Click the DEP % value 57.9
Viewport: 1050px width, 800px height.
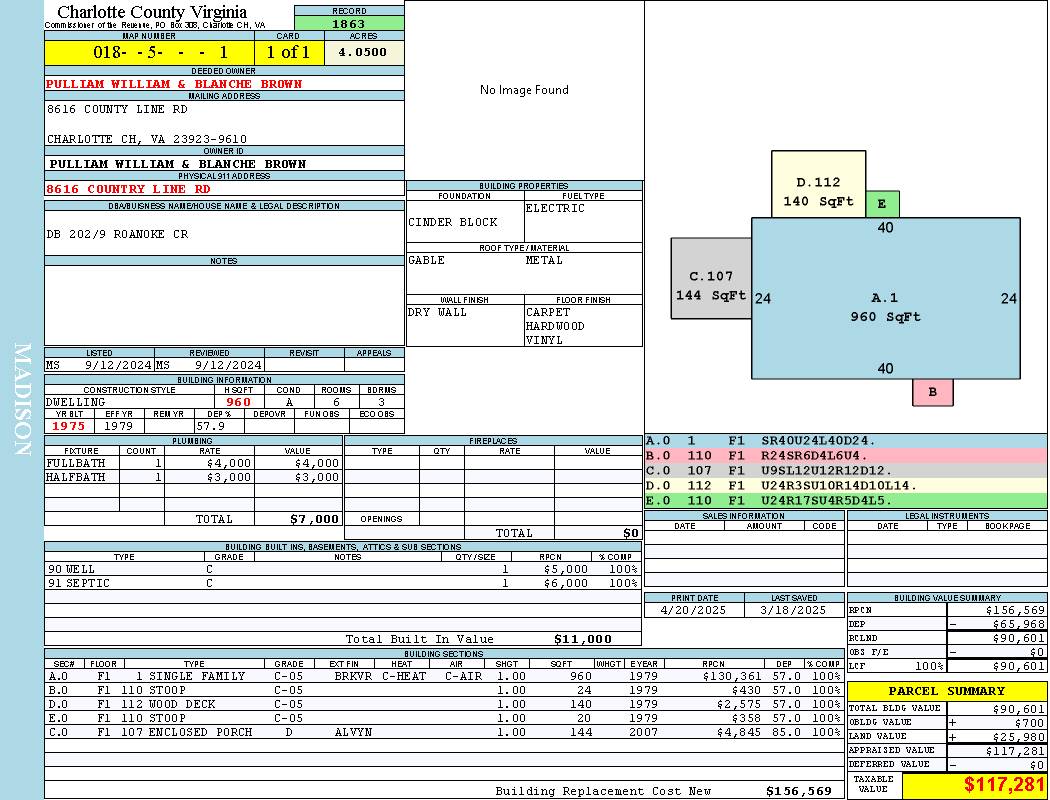[x=211, y=426]
